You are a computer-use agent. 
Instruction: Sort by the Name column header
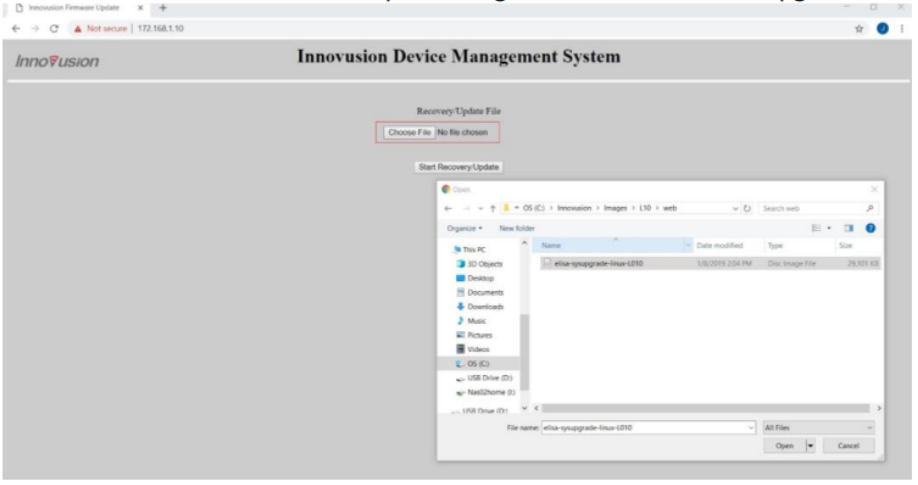(x=609, y=245)
